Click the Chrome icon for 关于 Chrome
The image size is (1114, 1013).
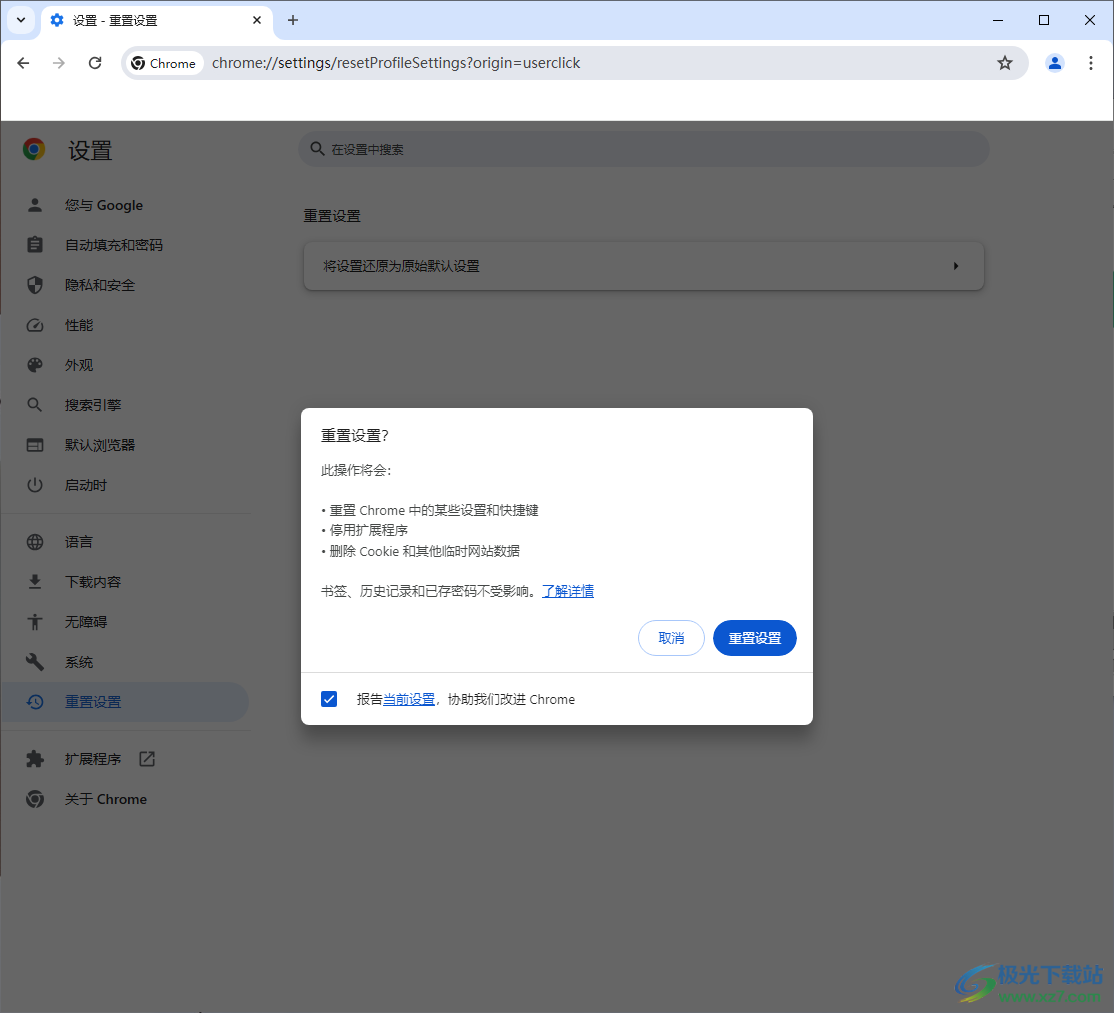(35, 799)
